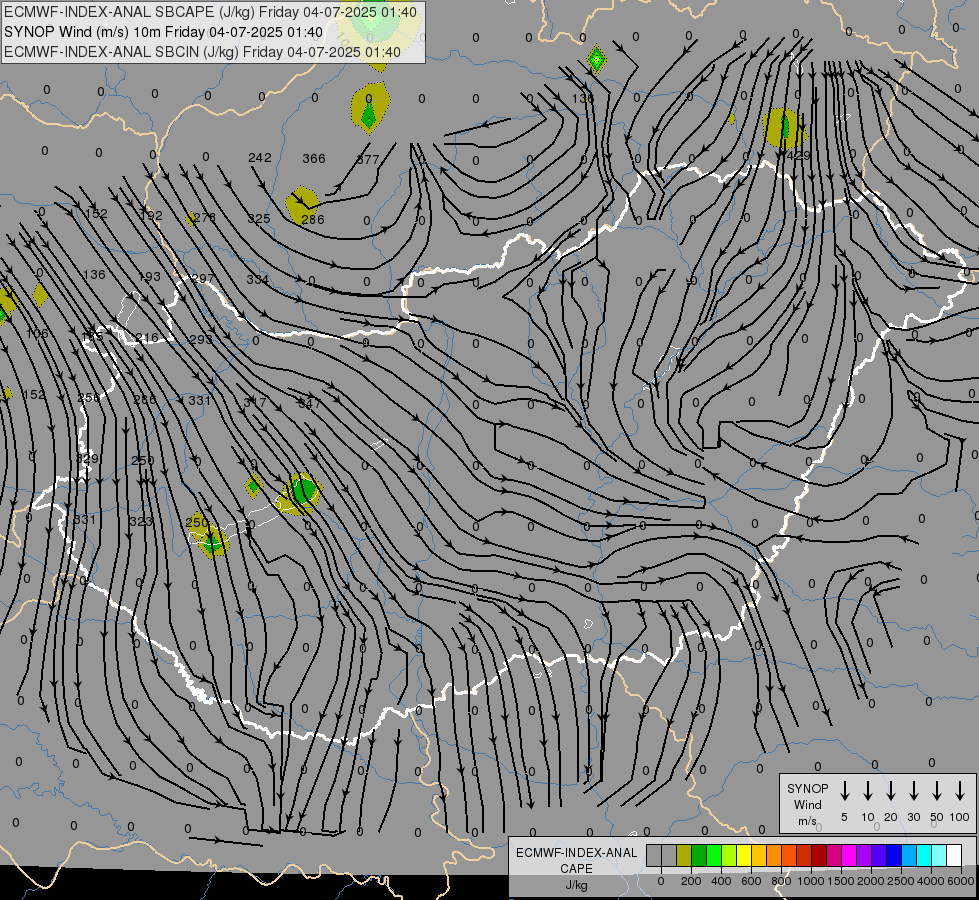Screen dimensions: 979x900
Task: Click the map value 317
Action: [255, 402]
